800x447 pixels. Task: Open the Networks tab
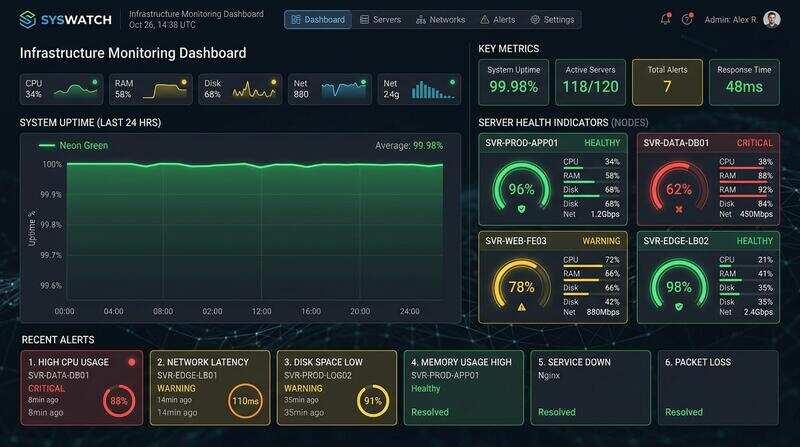[x=440, y=20]
